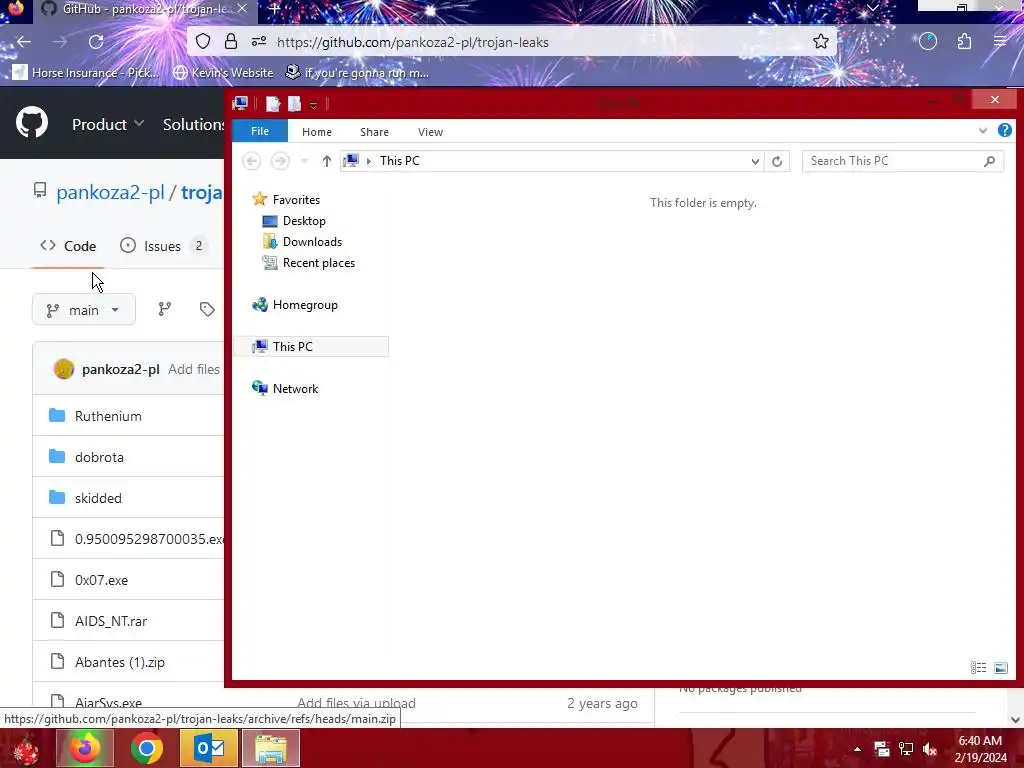
Task: Click Explorer help question mark icon
Action: coord(1004,130)
